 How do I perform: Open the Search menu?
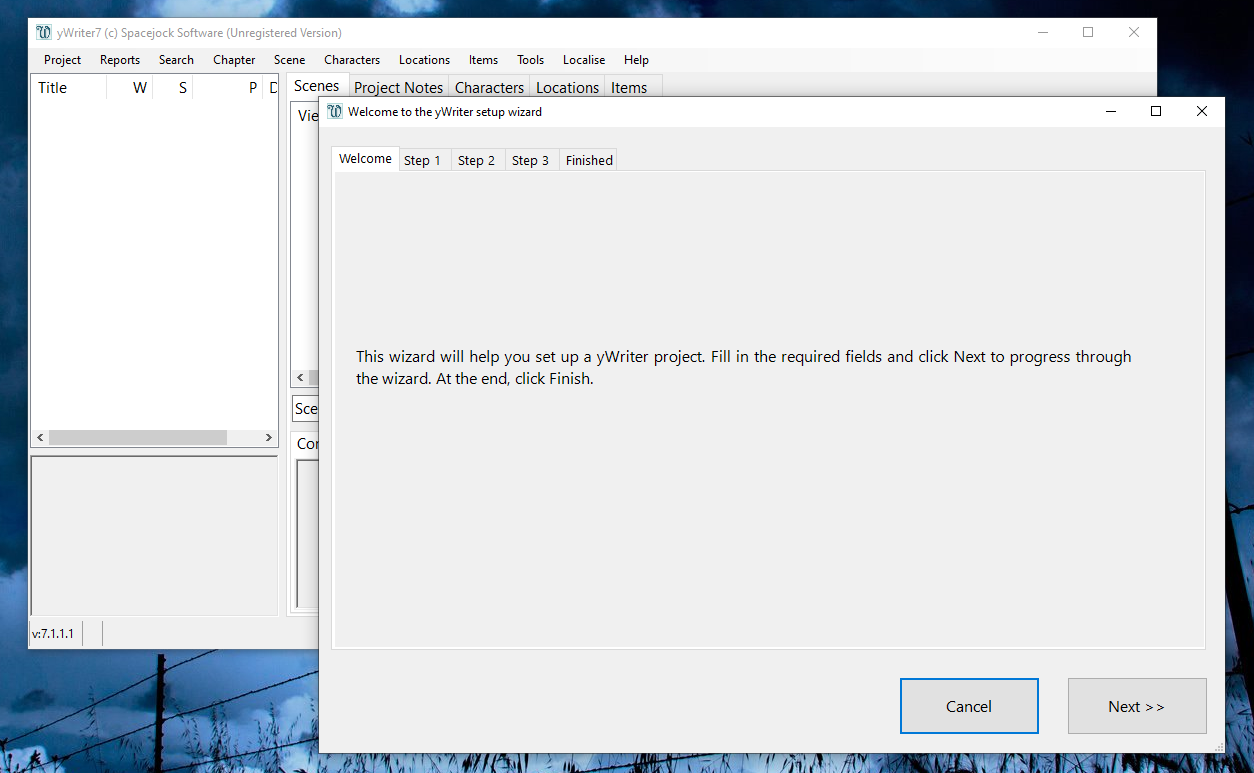click(x=176, y=60)
